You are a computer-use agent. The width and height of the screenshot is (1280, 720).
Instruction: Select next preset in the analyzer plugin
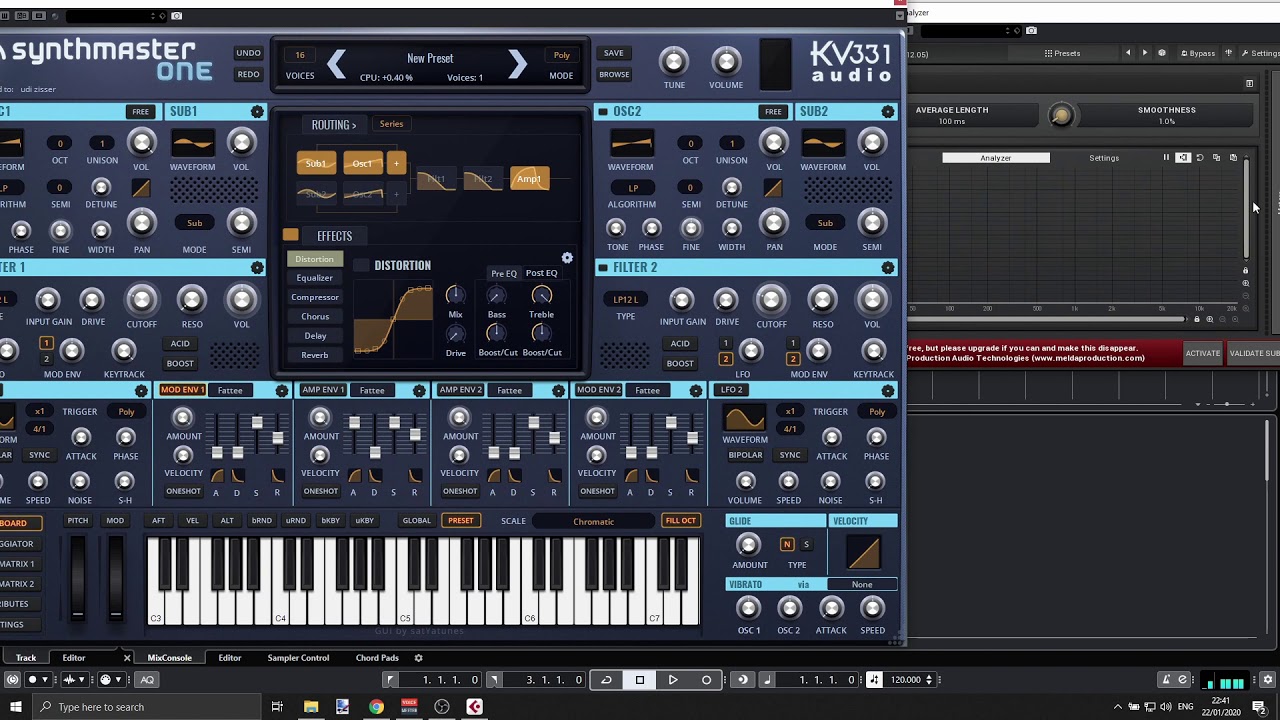1145,53
